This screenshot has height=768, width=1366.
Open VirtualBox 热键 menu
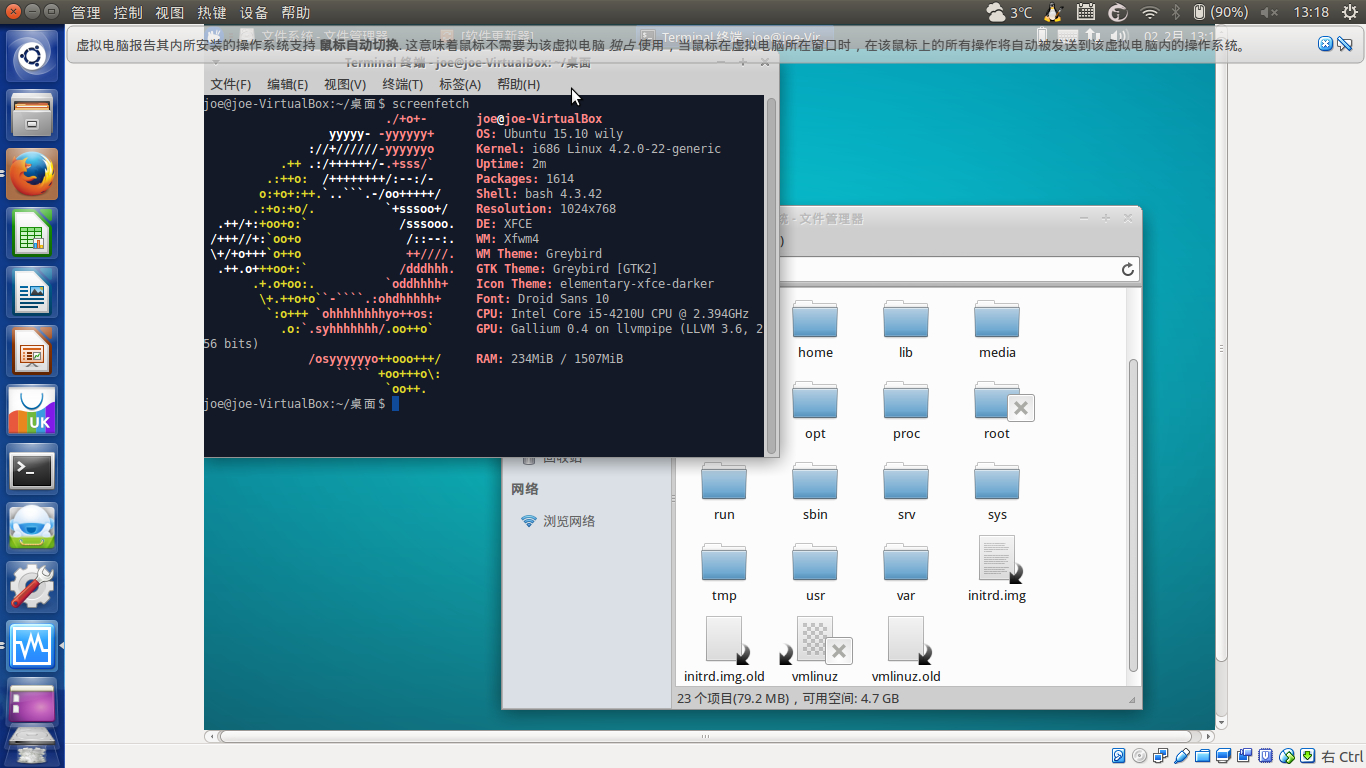pyautogui.click(x=212, y=13)
